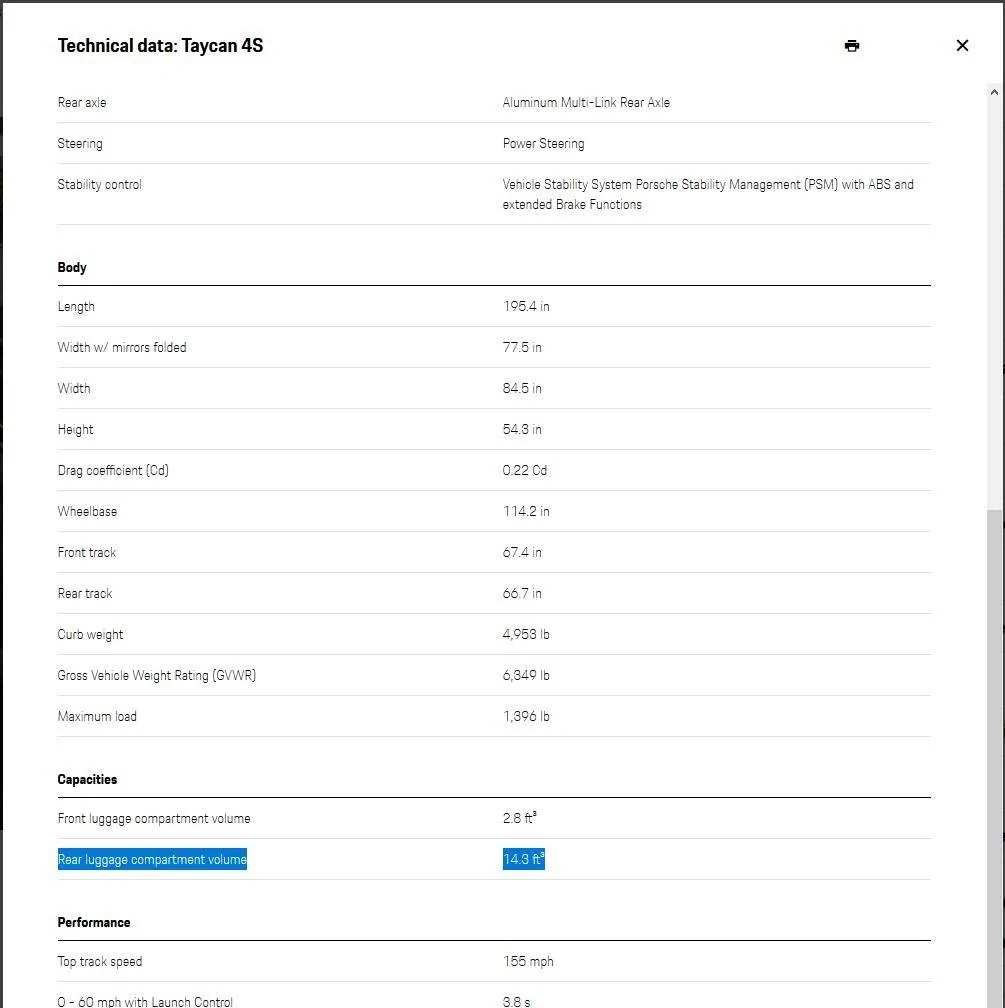
Task: Click the '67.4 in' value
Action: coord(522,553)
